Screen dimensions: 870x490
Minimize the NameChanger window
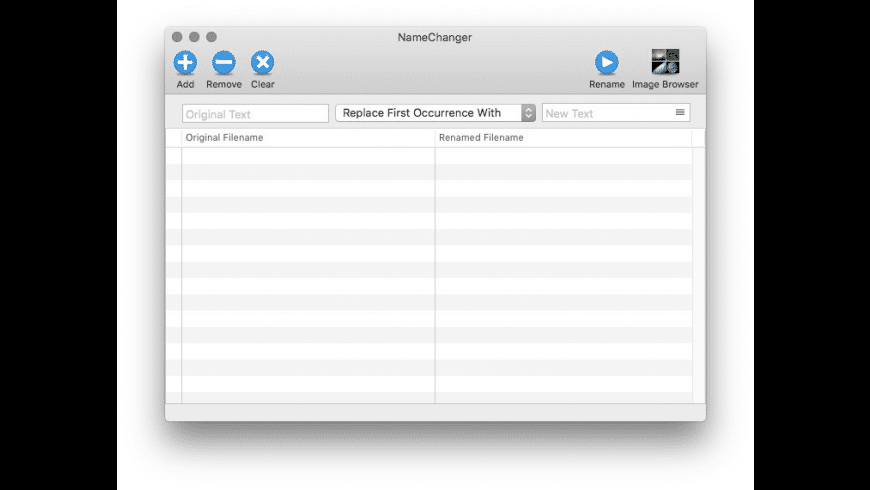tap(194, 37)
